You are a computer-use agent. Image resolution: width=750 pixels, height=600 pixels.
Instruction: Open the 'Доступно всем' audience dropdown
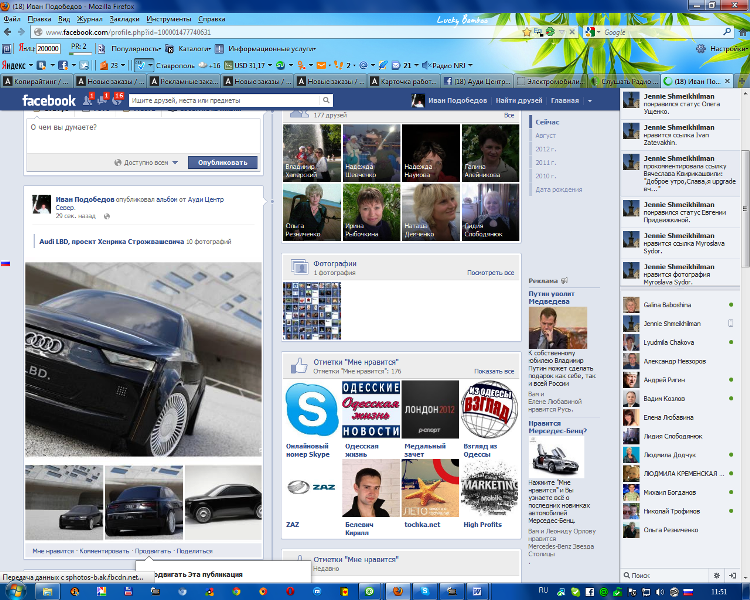tap(146, 163)
